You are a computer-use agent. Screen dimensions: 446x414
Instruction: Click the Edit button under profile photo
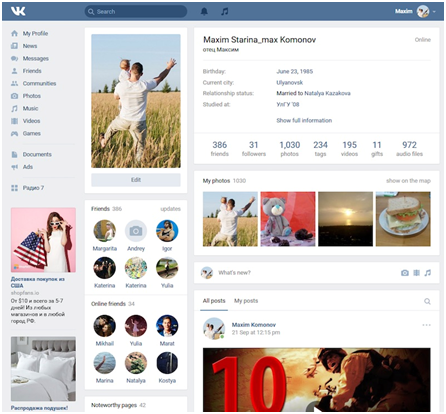136,180
